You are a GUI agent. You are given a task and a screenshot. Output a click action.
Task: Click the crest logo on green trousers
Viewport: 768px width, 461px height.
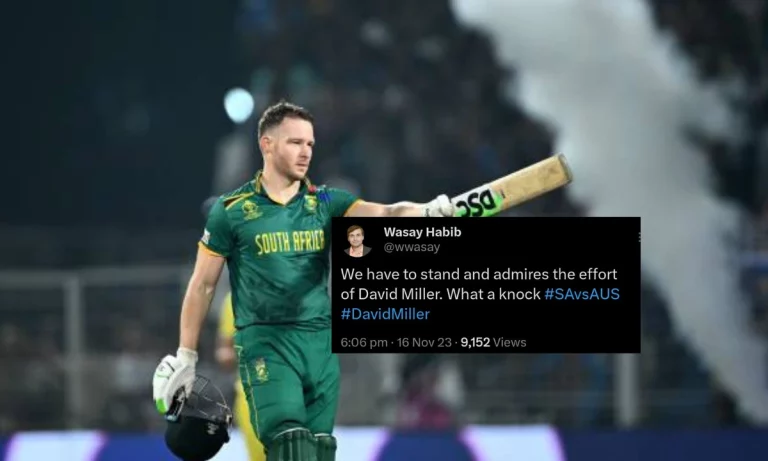pos(261,369)
